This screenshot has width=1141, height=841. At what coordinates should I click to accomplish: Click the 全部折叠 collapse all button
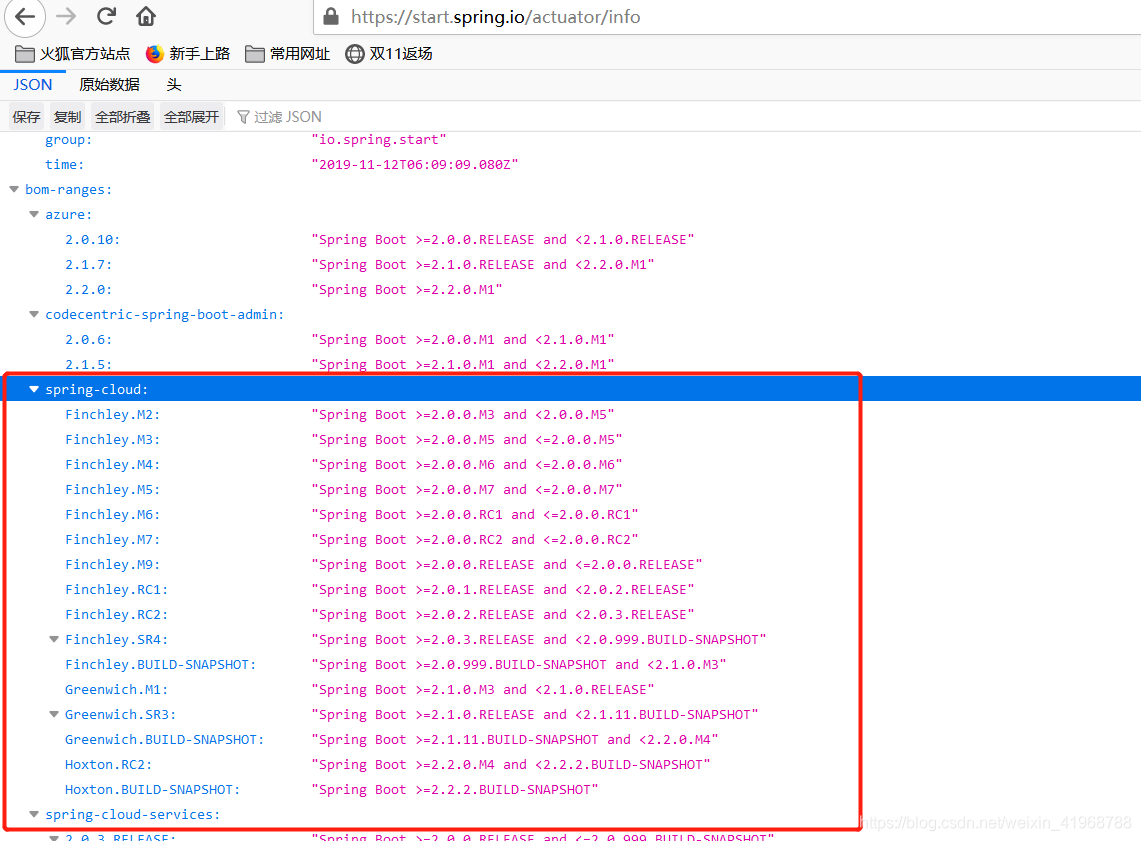(123, 117)
